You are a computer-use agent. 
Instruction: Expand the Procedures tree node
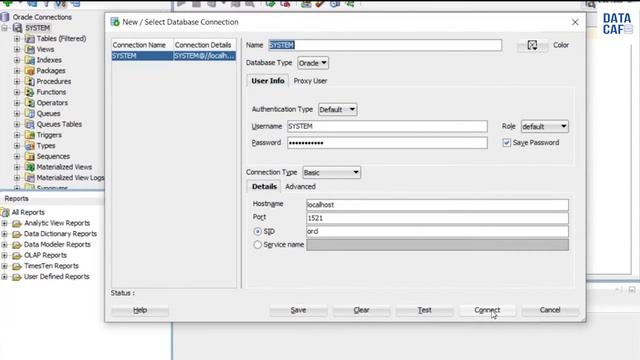17,81
